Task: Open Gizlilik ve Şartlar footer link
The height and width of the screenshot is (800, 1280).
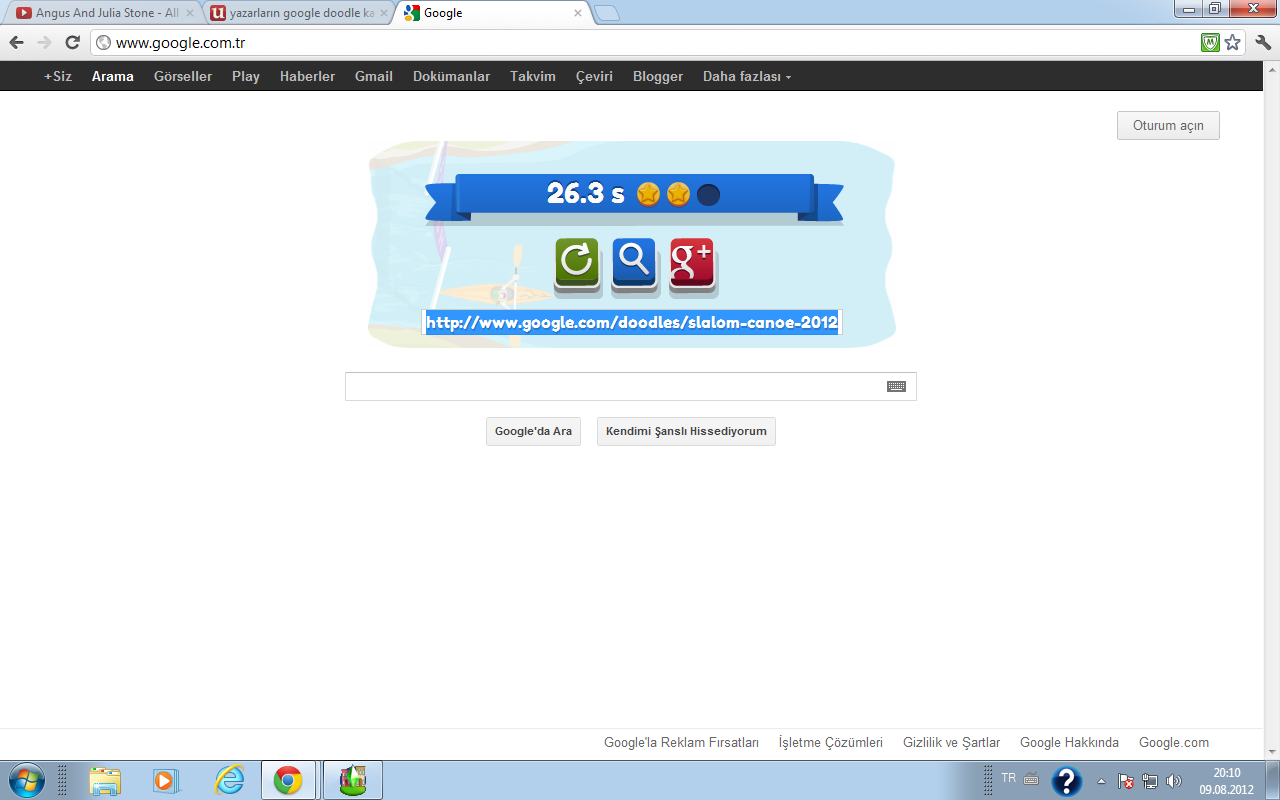Action: 951,743
